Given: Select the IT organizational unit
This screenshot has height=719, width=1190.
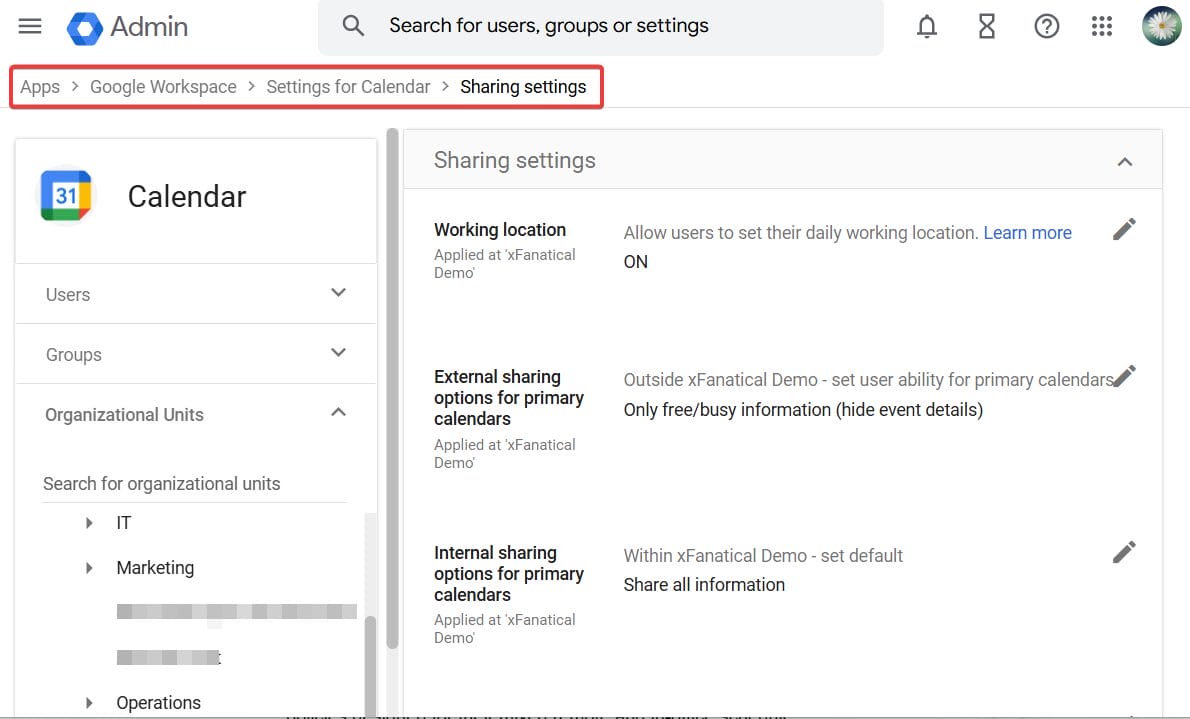Looking at the screenshot, I should 124,523.
